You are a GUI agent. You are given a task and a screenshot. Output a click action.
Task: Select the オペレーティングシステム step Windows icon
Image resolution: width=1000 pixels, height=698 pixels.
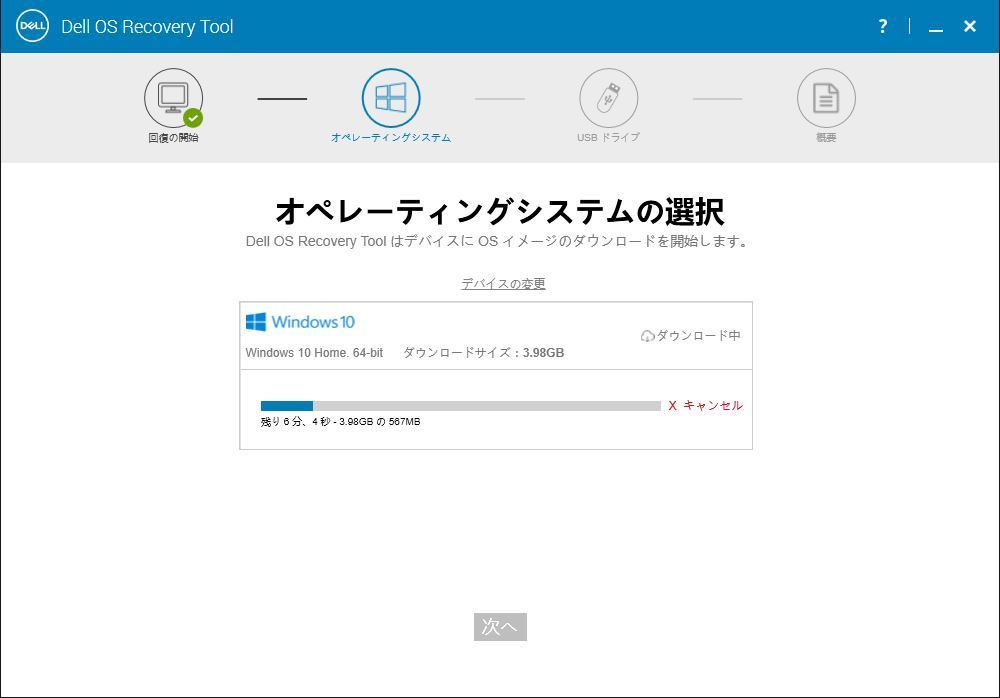[x=391, y=98]
